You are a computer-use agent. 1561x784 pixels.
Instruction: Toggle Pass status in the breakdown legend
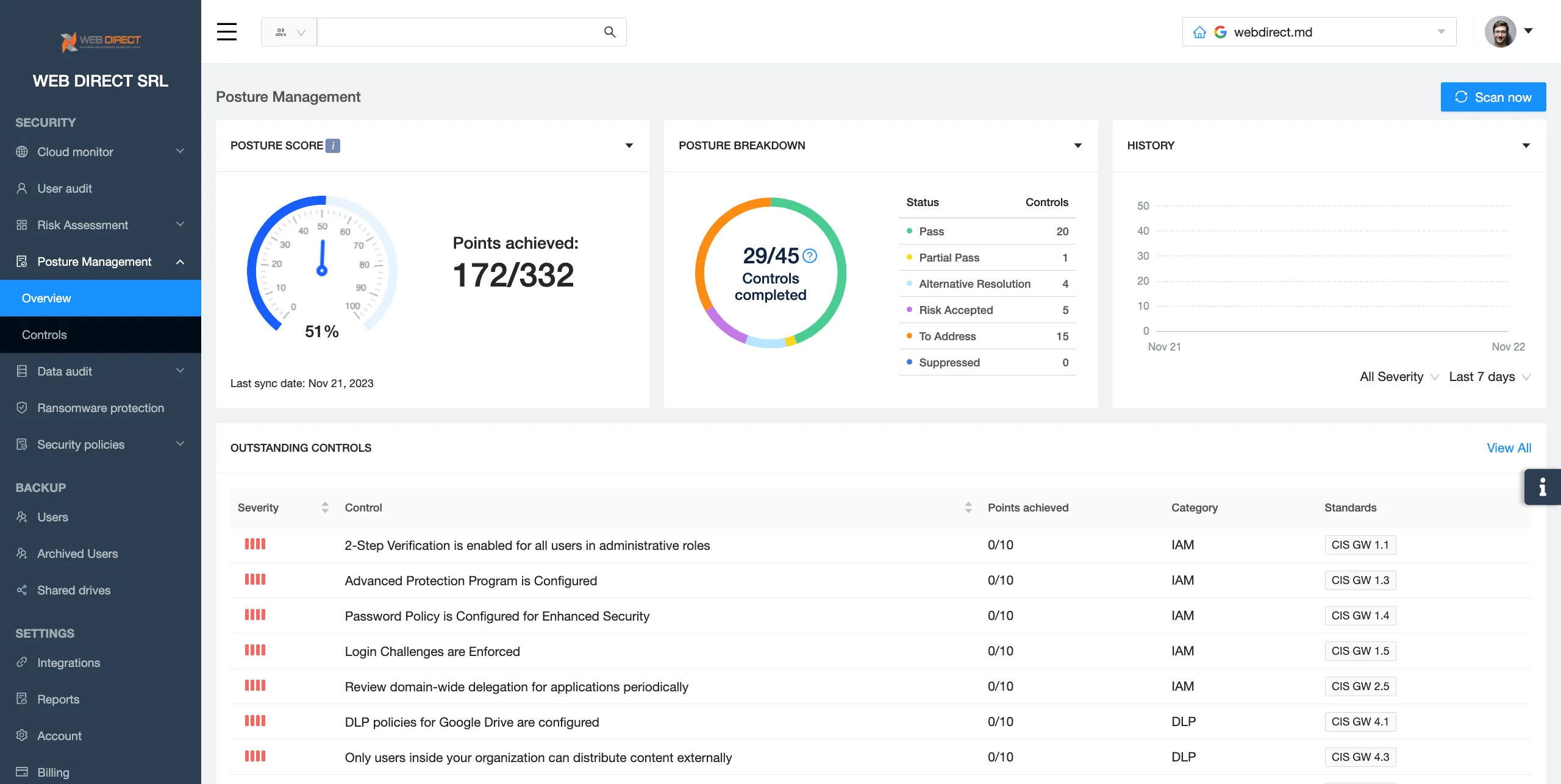(931, 231)
